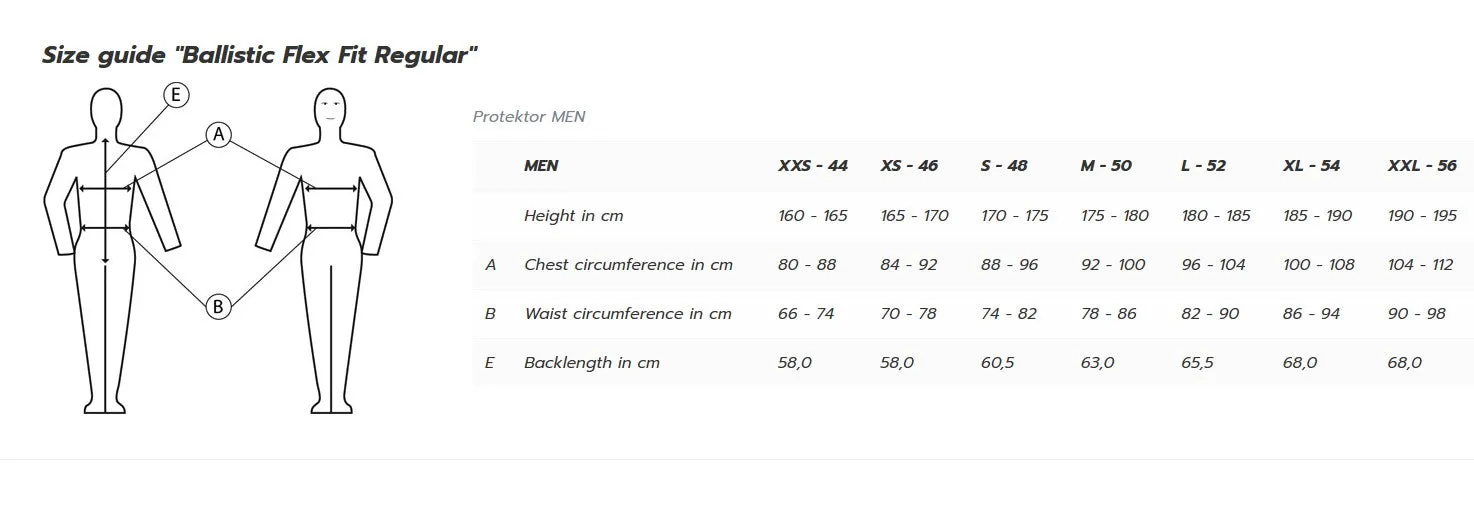
Task: Click the 65,5 backlength value for L
Action: coord(1197,363)
